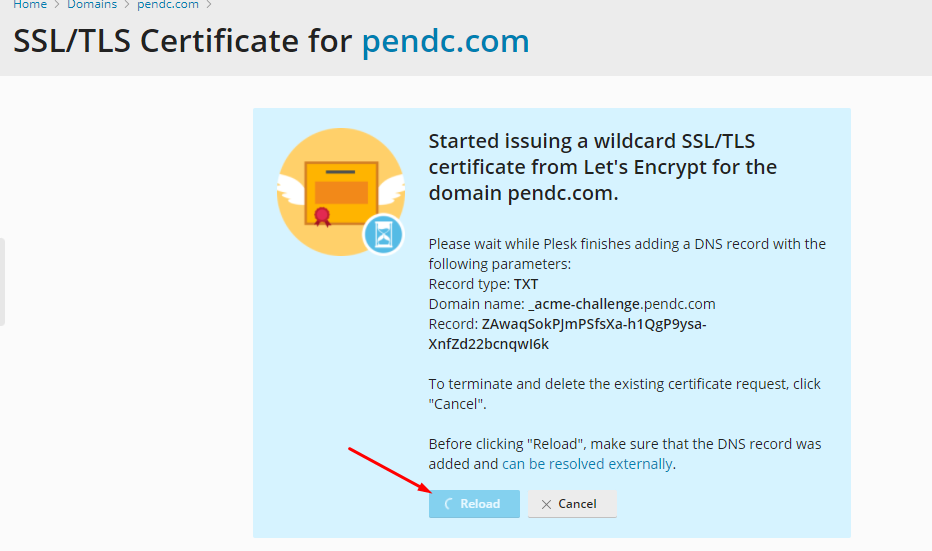Click the _acme-challenge.pendc.com domain name text

(622, 304)
